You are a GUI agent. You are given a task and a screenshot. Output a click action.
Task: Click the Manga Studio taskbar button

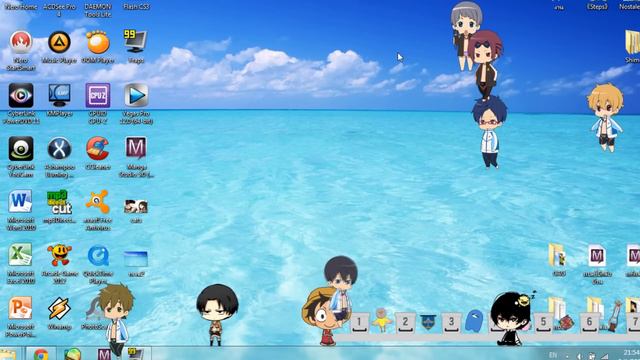104,354
